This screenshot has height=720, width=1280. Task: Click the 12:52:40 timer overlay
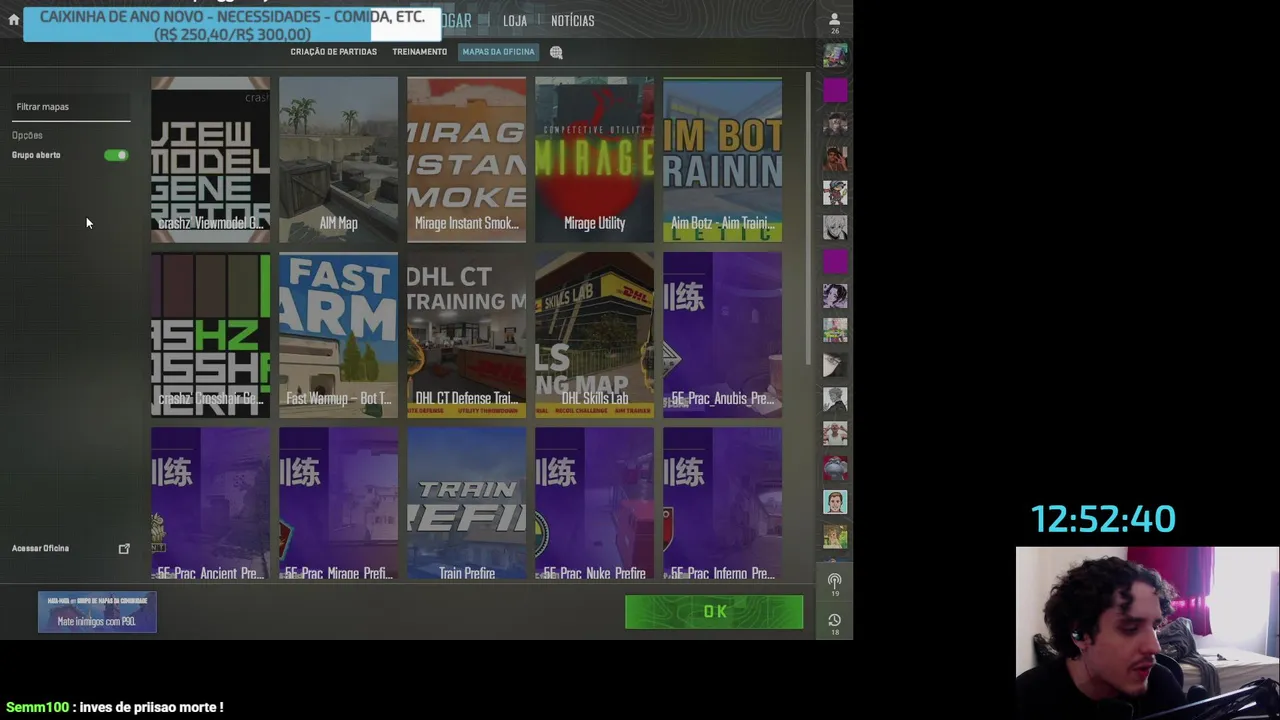point(1103,519)
